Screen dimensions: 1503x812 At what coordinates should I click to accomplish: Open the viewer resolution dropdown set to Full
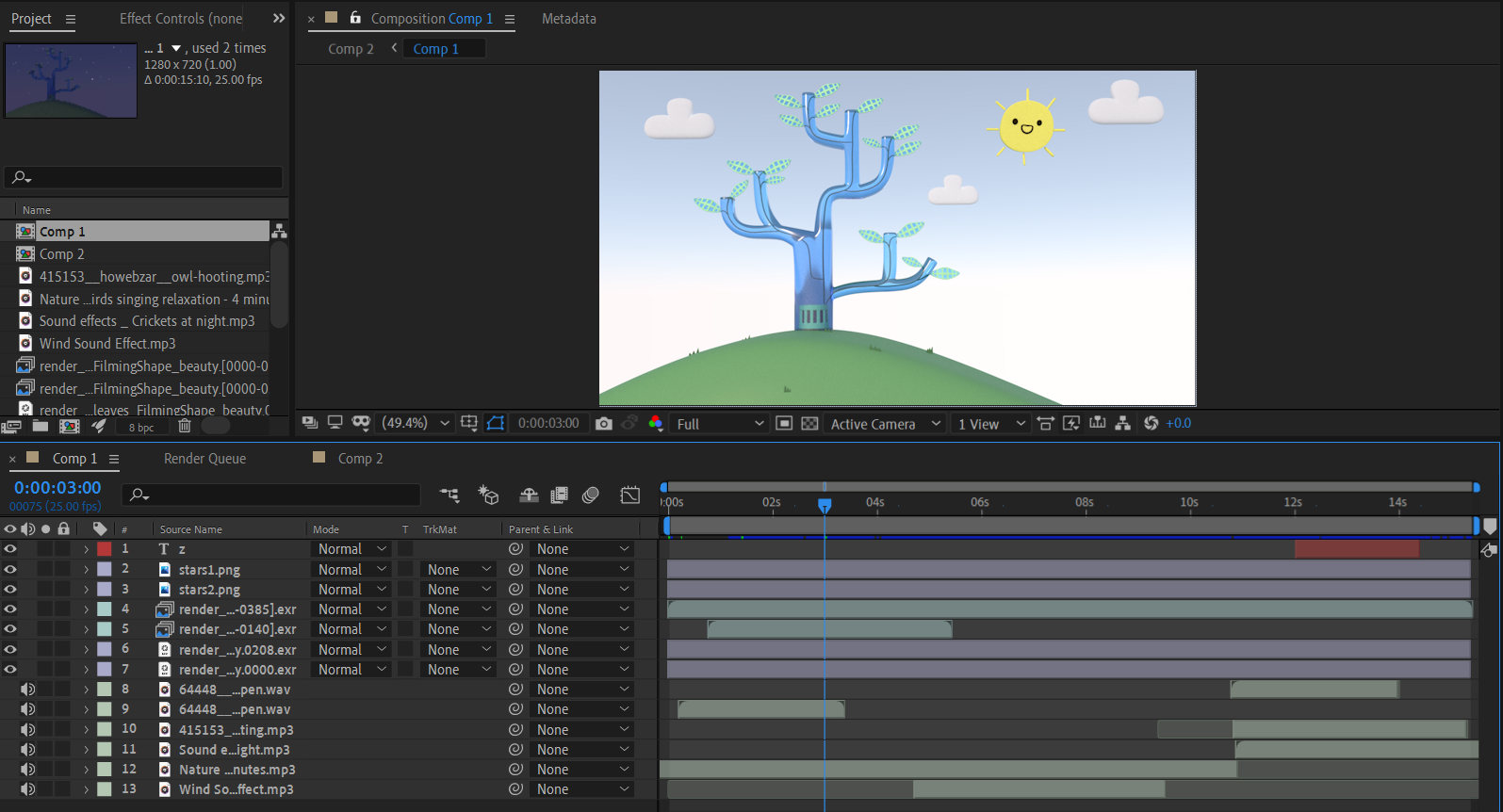[x=720, y=424]
